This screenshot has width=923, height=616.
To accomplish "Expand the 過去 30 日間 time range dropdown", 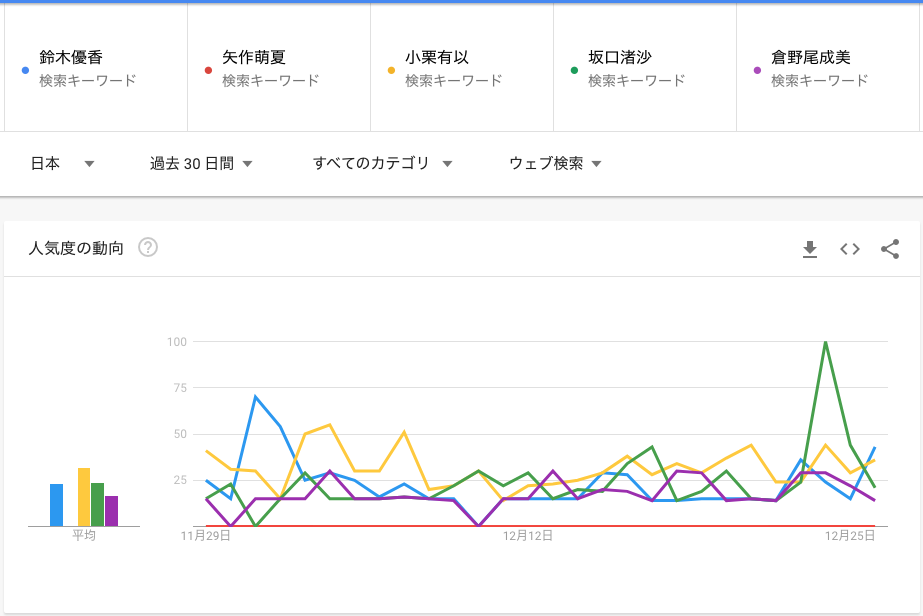I will [x=200, y=163].
